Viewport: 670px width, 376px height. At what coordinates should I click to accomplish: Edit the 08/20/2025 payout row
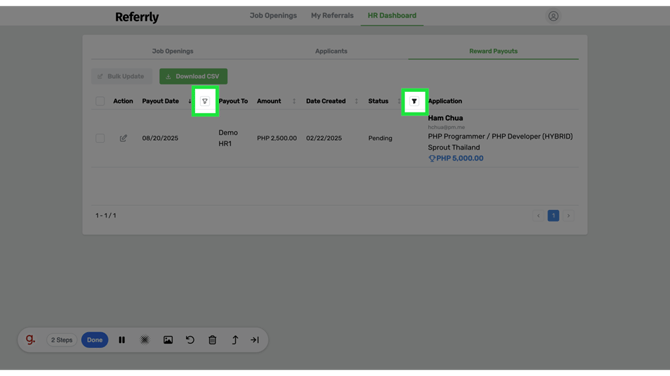coord(123,138)
